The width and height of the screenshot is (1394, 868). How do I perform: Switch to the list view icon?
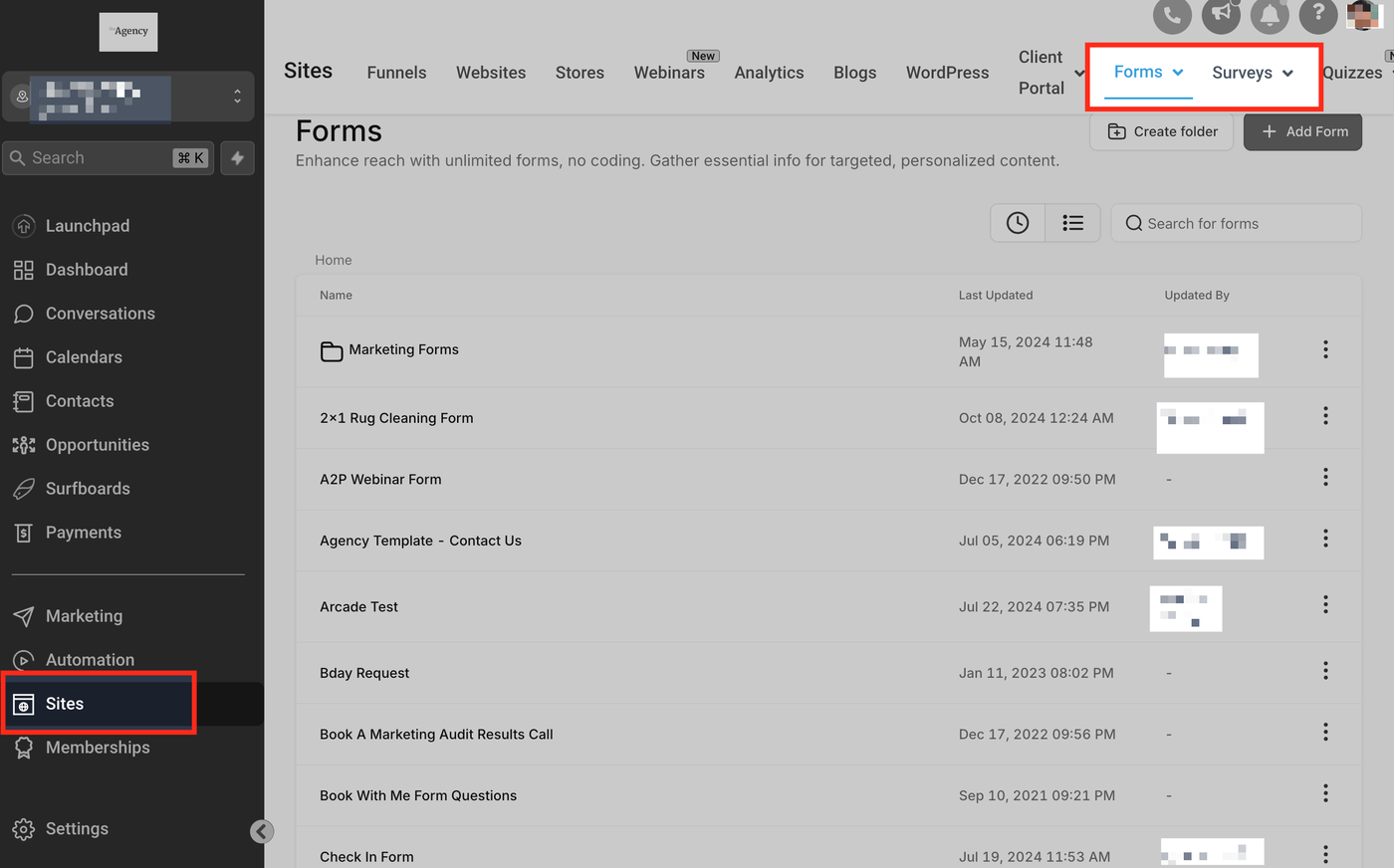pos(1072,223)
